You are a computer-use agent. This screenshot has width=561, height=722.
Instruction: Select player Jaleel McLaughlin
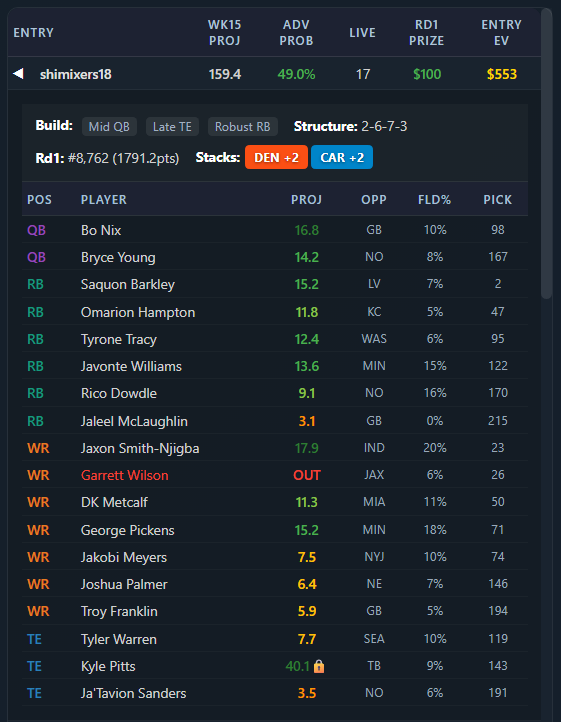[134, 421]
